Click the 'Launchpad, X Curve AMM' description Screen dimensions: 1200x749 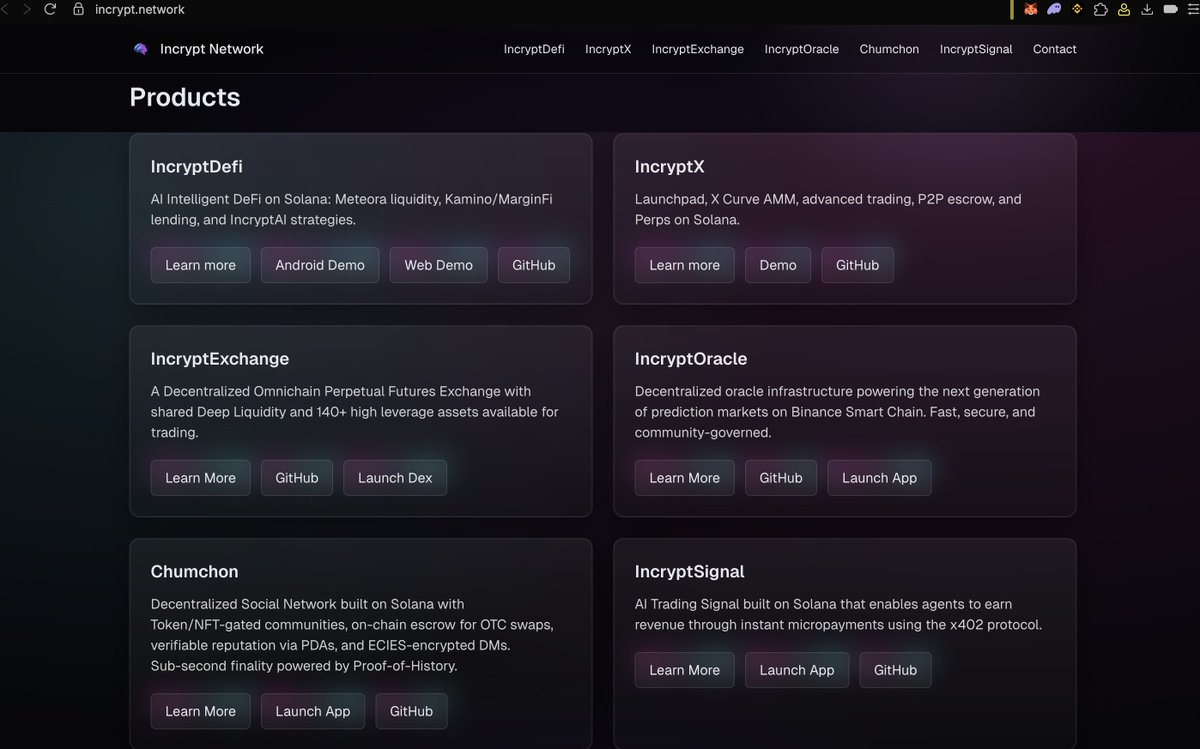(828, 209)
